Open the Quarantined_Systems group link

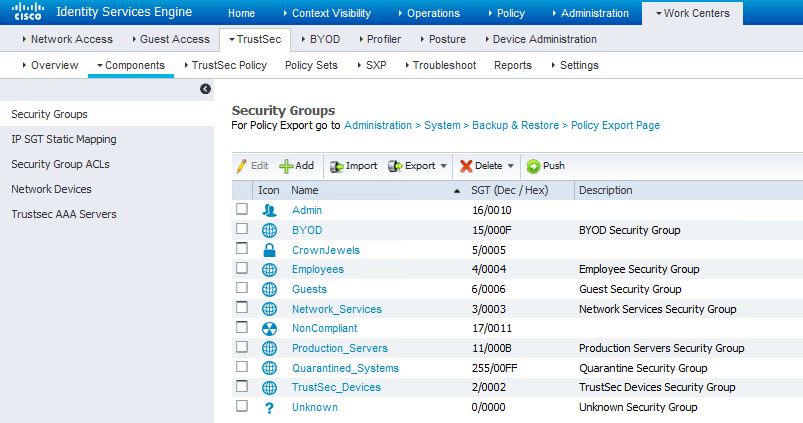pyautogui.click(x=345, y=368)
